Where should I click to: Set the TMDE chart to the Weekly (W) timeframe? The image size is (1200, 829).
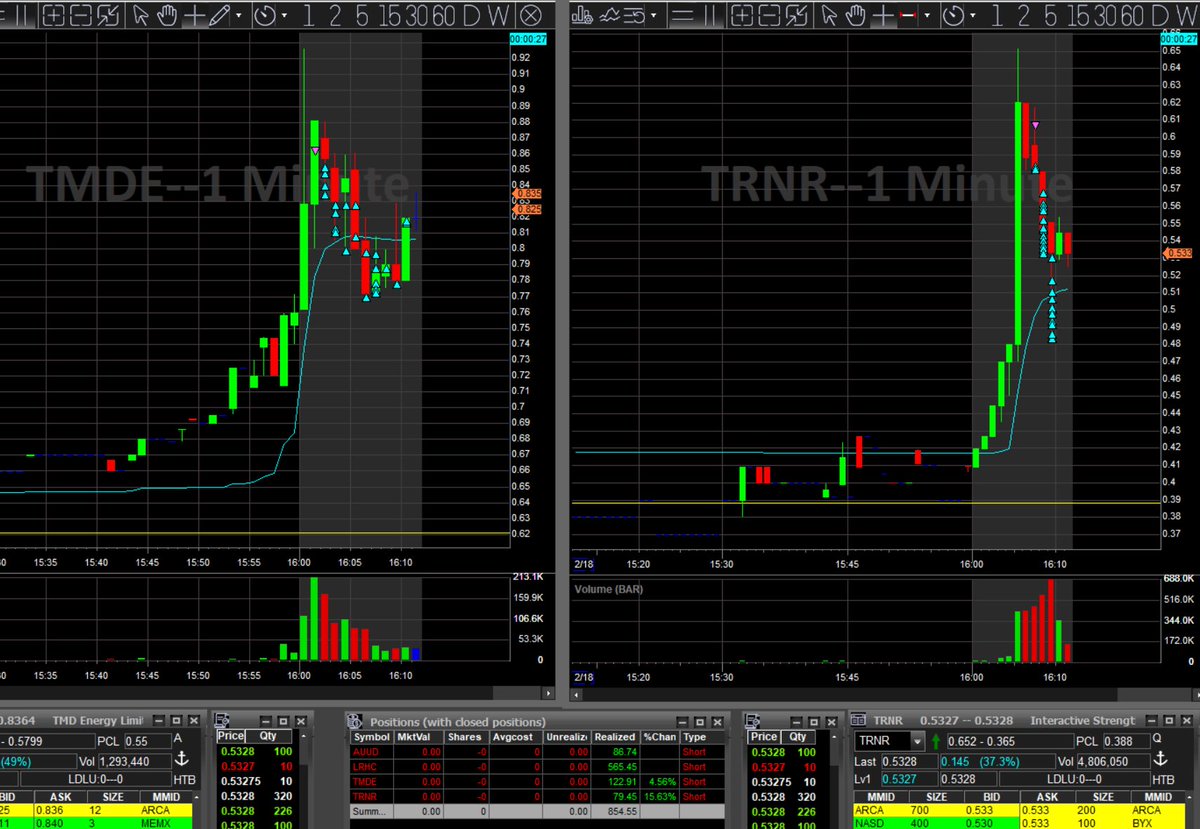point(498,16)
